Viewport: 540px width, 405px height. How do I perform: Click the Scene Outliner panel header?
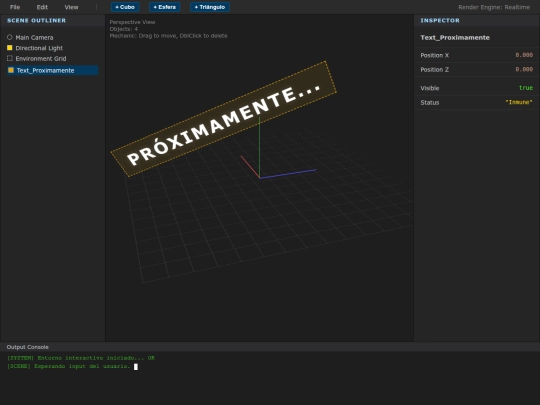pyautogui.click(x=52, y=20)
